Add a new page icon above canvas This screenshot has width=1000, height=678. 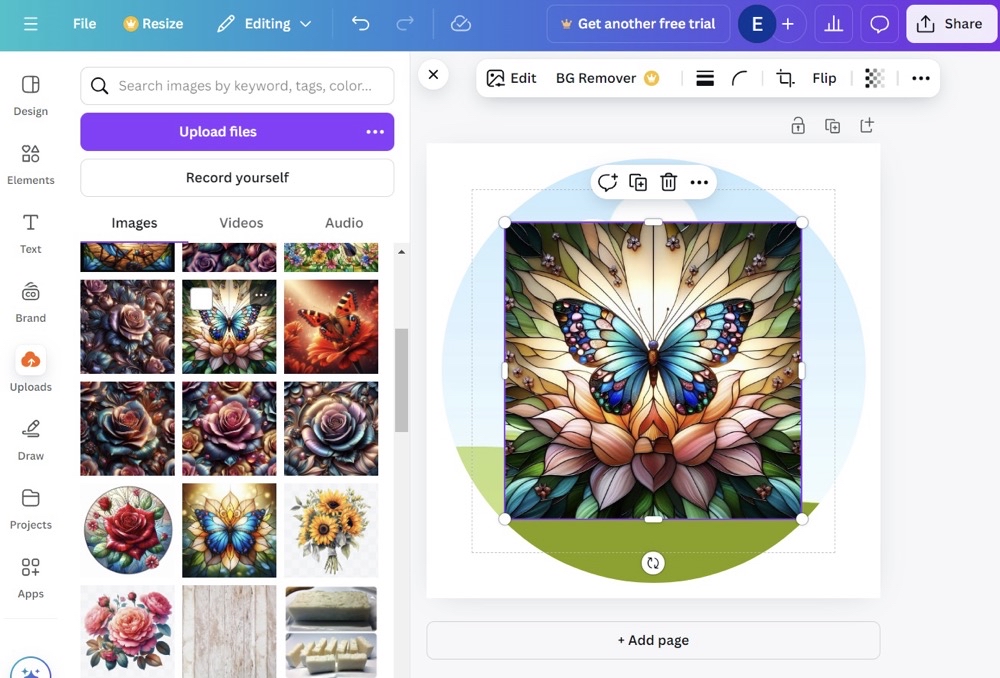point(867,126)
